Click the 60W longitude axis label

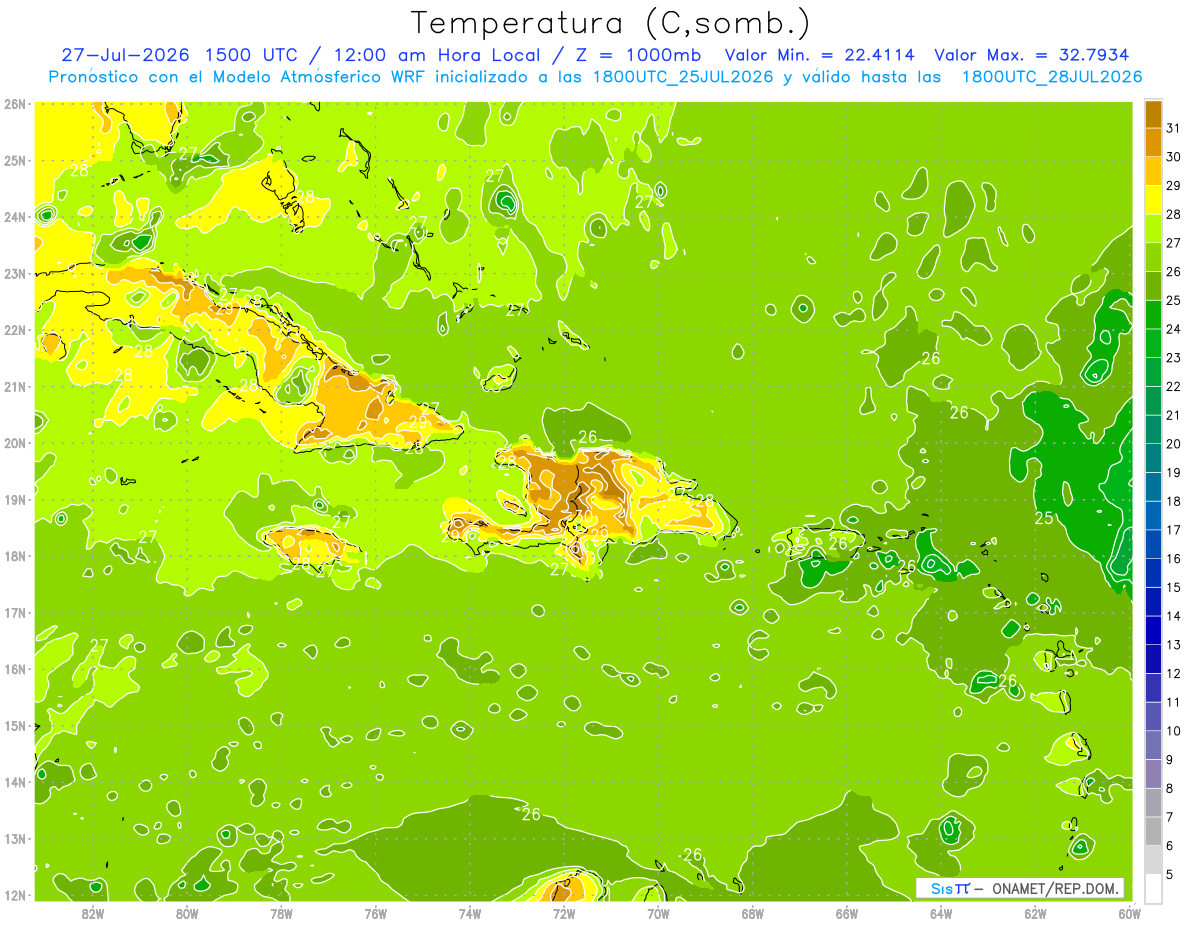[x=1130, y=913]
